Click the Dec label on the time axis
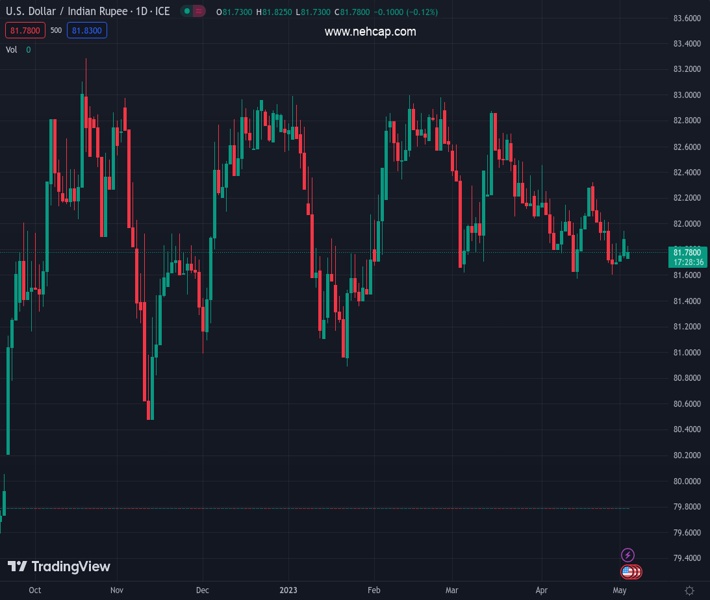The image size is (710, 600). tap(203, 590)
